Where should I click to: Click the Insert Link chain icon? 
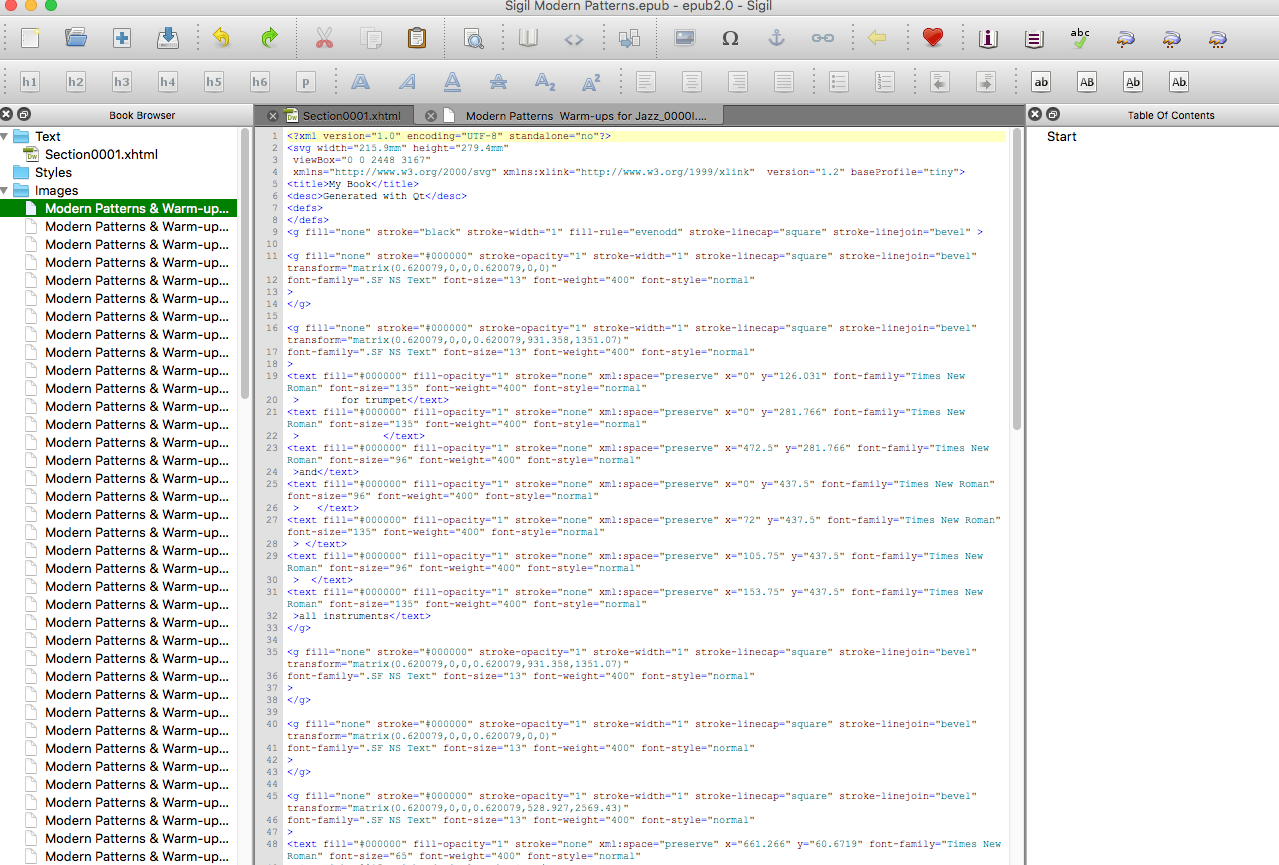coord(822,38)
